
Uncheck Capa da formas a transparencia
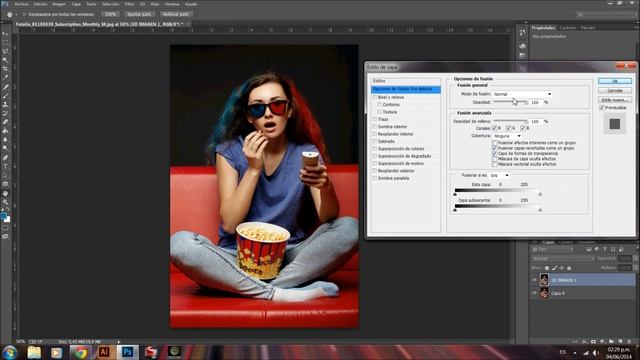coord(495,153)
